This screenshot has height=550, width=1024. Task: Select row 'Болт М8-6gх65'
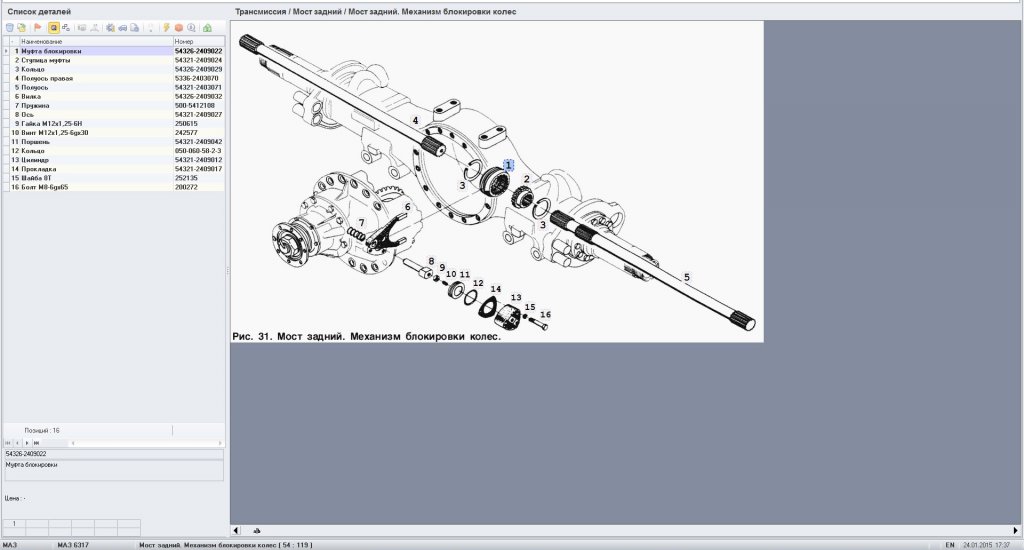click(114, 187)
